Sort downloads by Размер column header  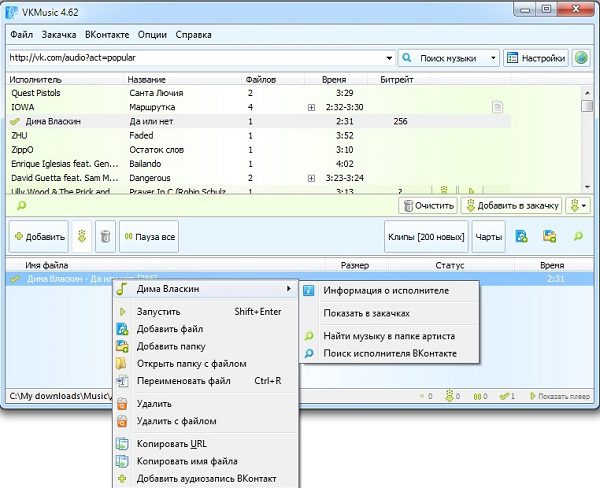coord(356,265)
